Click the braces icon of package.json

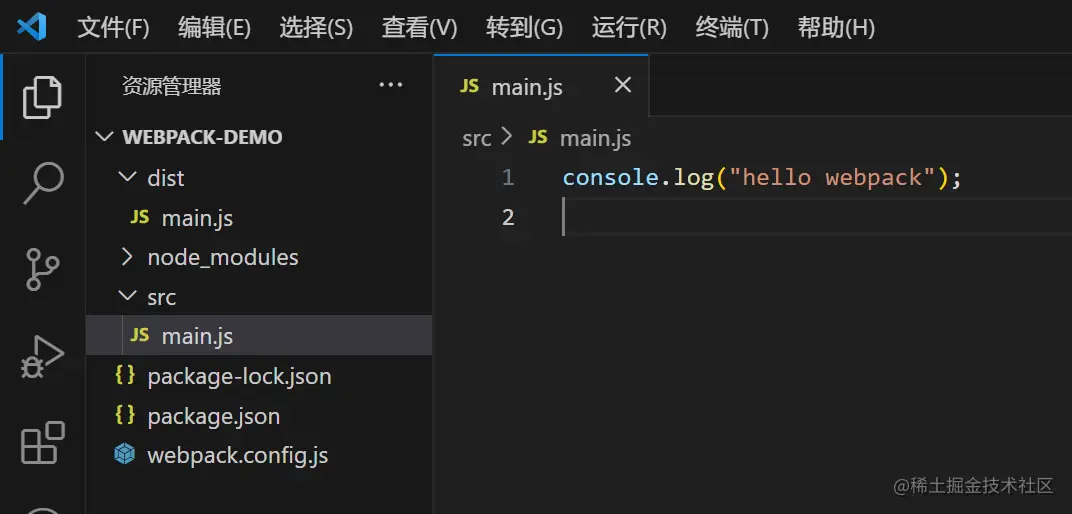(124, 415)
